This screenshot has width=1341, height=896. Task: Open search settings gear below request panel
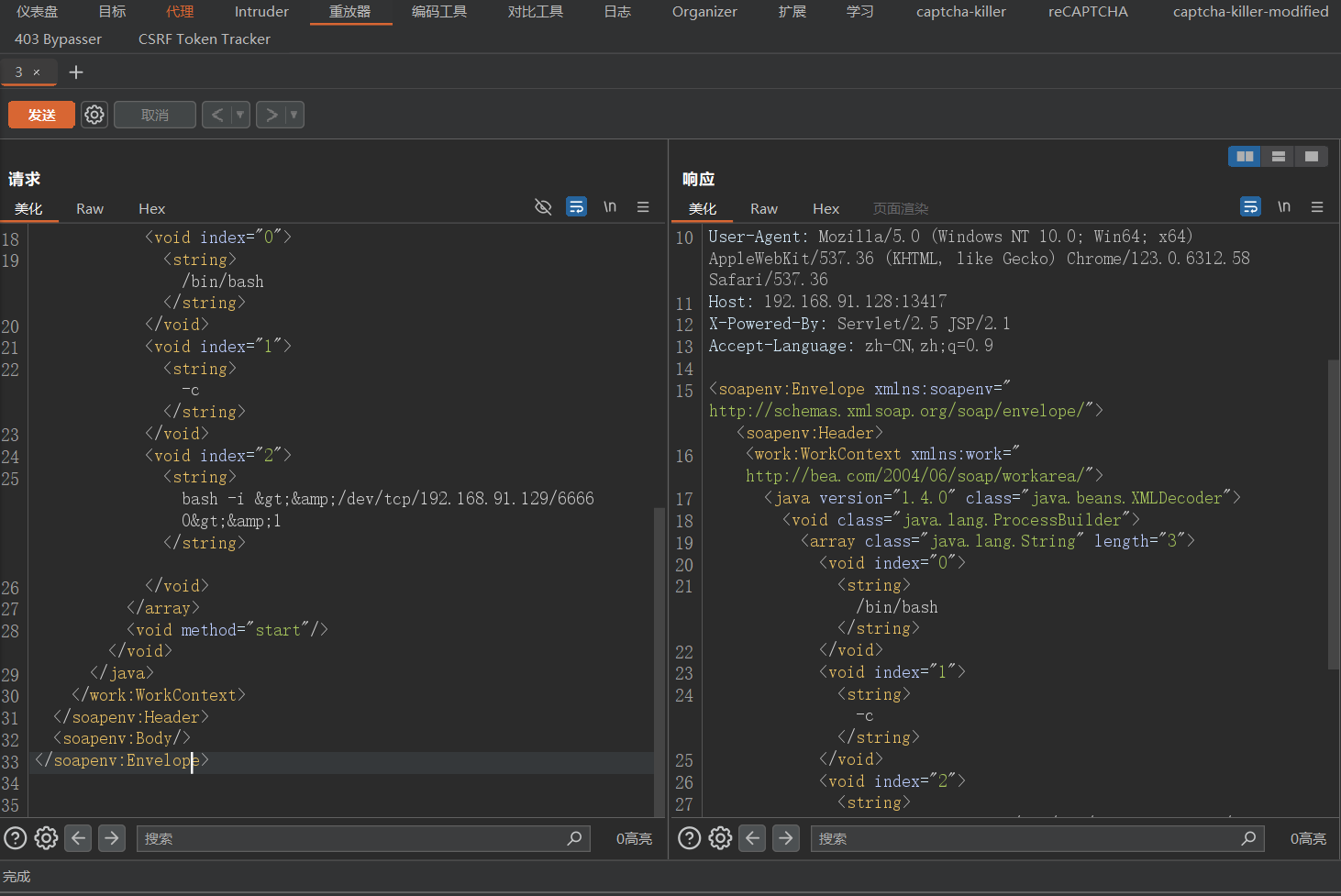(x=46, y=838)
